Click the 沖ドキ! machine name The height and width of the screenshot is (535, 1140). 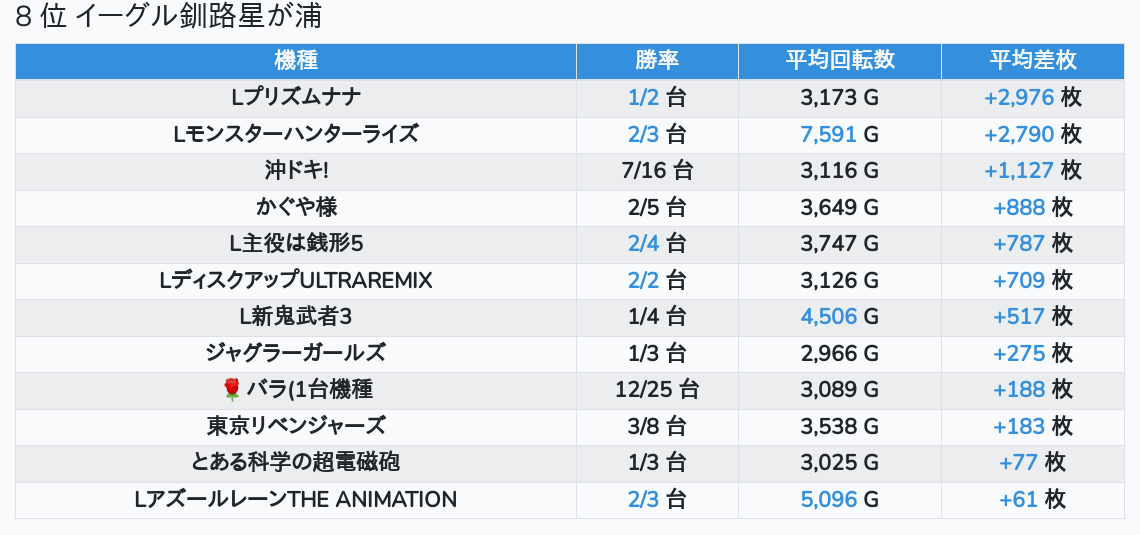click(x=295, y=170)
